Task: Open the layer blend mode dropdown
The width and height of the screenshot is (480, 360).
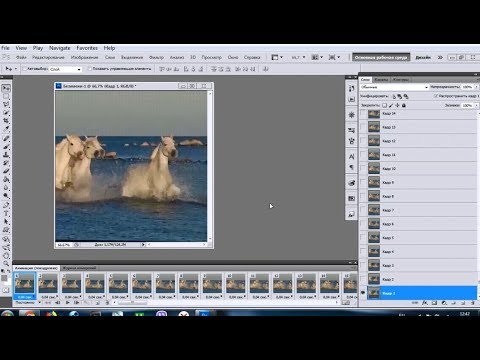Action: tap(394, 87)
